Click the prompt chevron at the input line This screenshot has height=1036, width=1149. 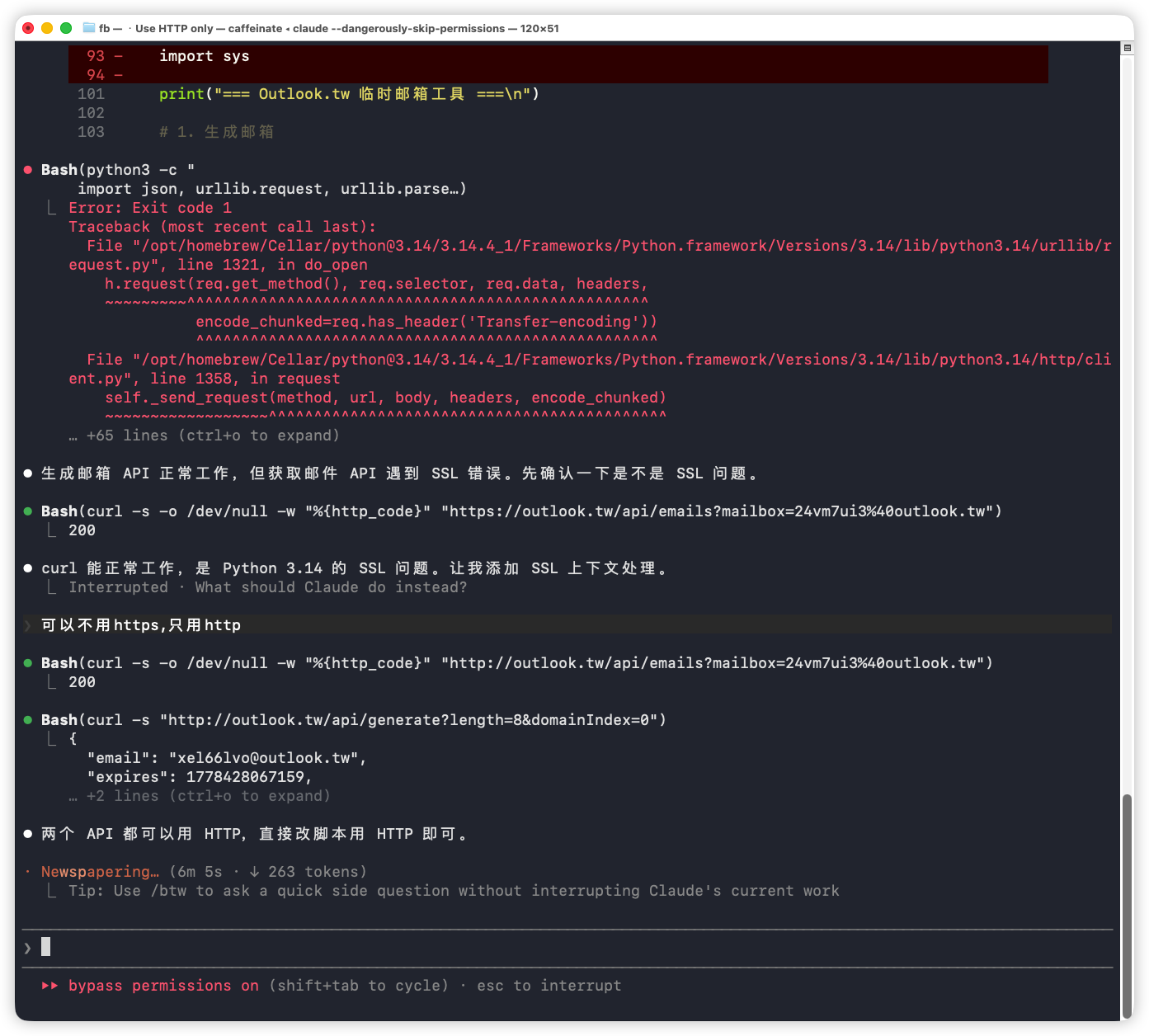28,948
